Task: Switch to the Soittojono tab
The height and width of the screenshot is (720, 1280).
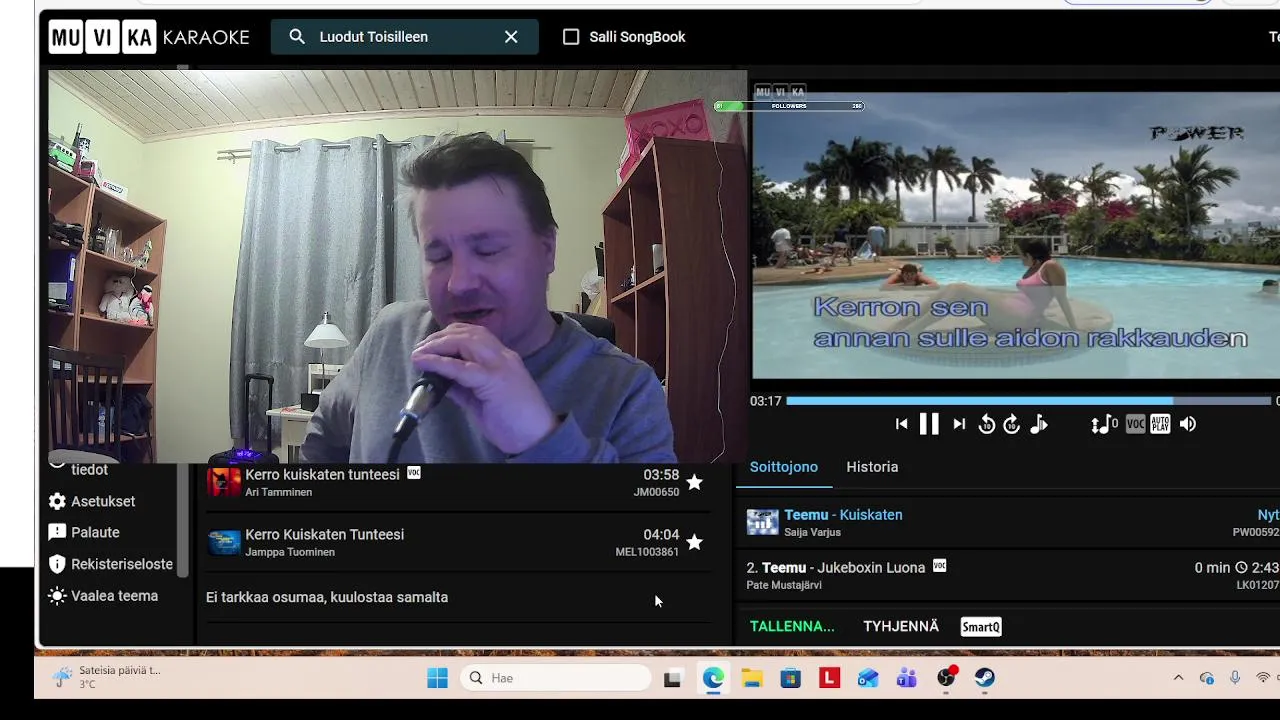Action: pyautogui.click(x=784, y=467)
